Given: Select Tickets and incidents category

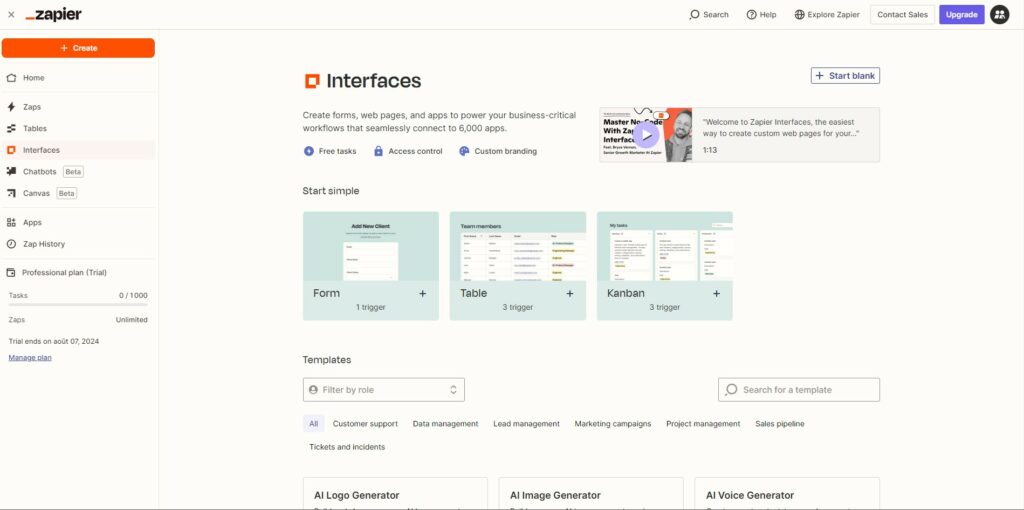Looking at the screenshot, I should (347, 447).
